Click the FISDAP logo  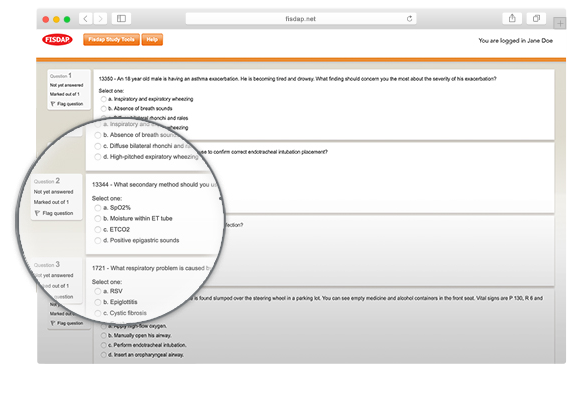pos(57,40)
